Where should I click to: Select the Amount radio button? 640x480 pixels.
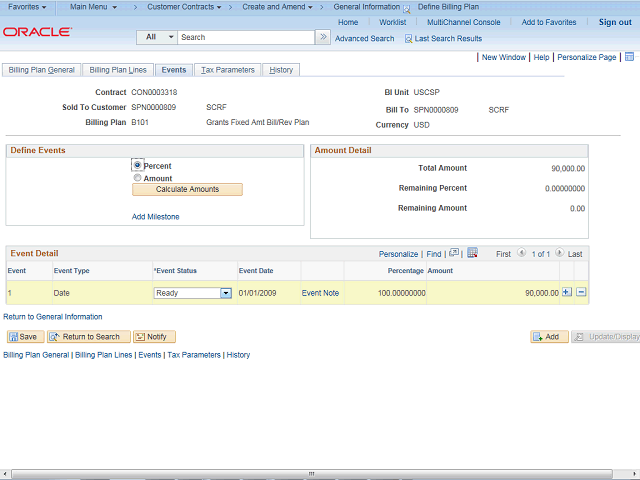tap(138, 178)
